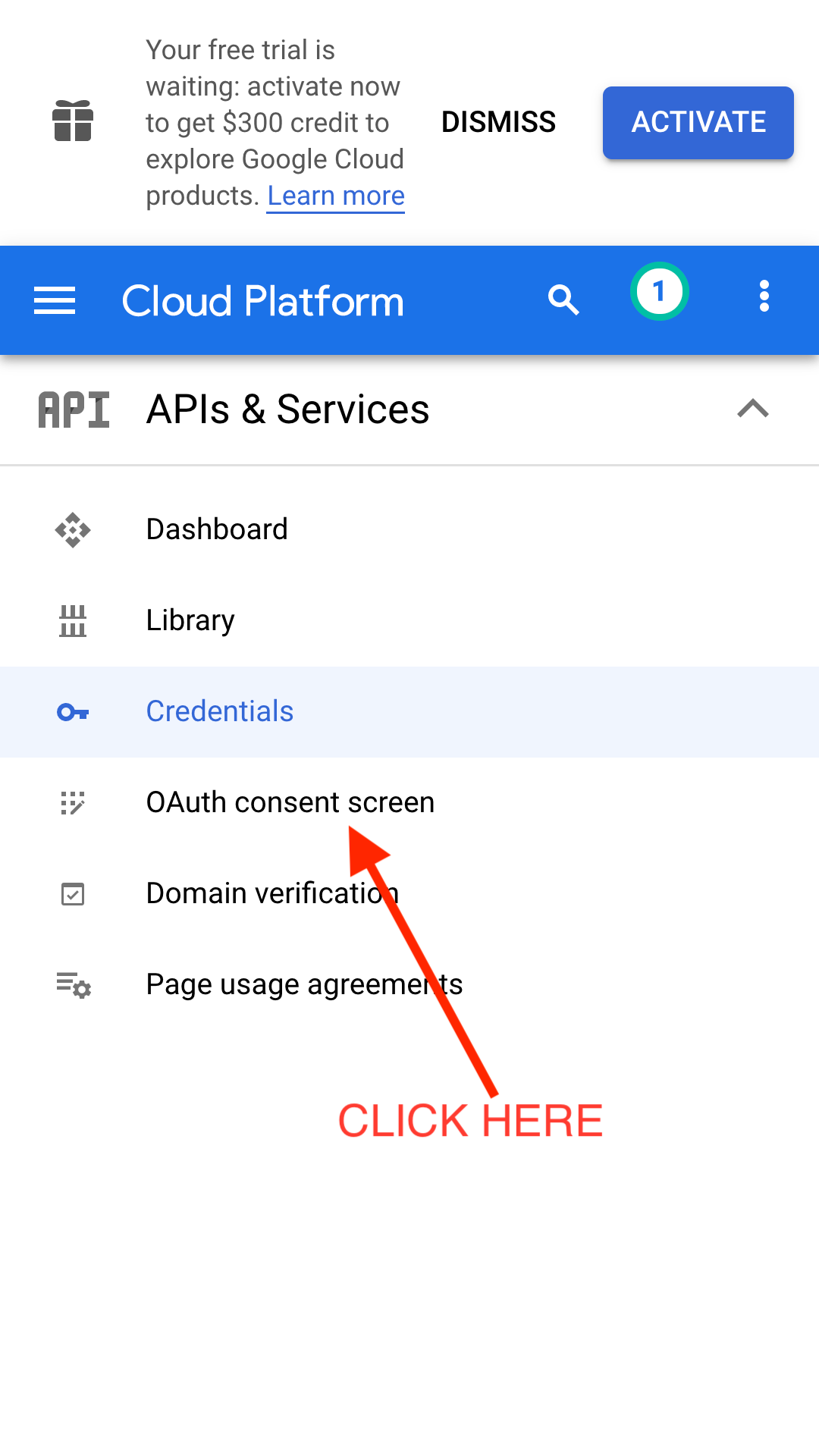The width and height of the screenshot is (819, 1456).
Task: Open Domain verification page
Action: pos(409,893)
